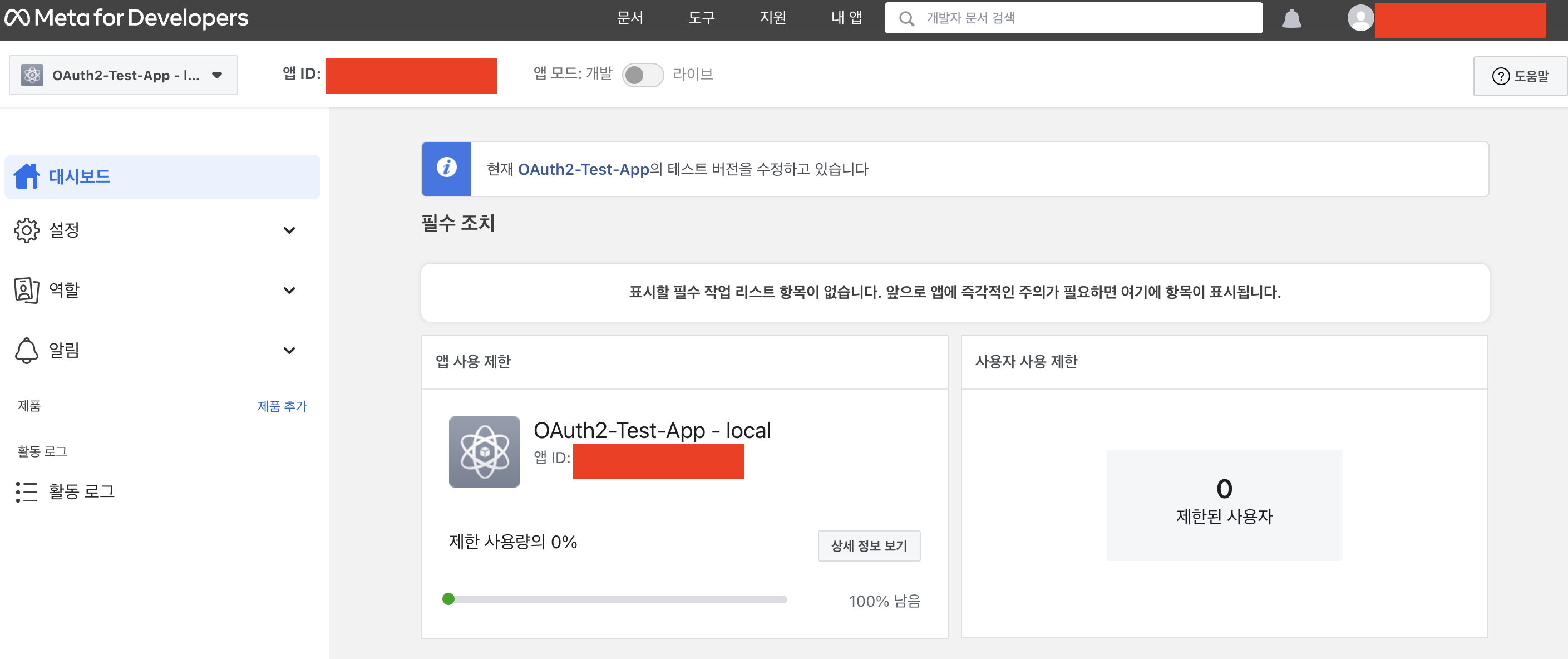Open activity log list icon
The width and height of the screenshot is (1568, 659).
[x=27, y=491]
